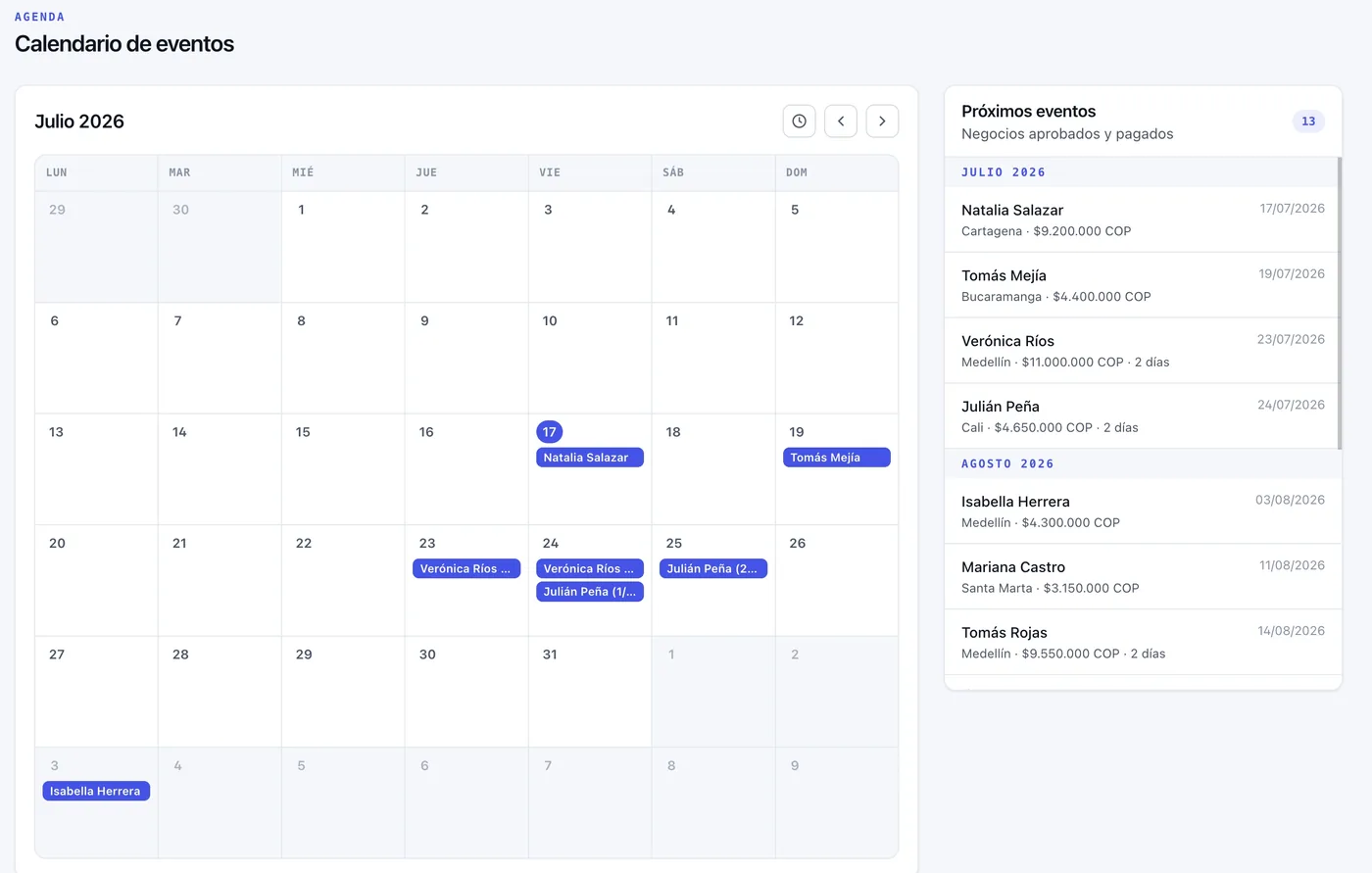Viewport: 1372px width, 873px height.
Task: Select Mariana Castro Santa Marta list entry
Action: [1142, 577]
